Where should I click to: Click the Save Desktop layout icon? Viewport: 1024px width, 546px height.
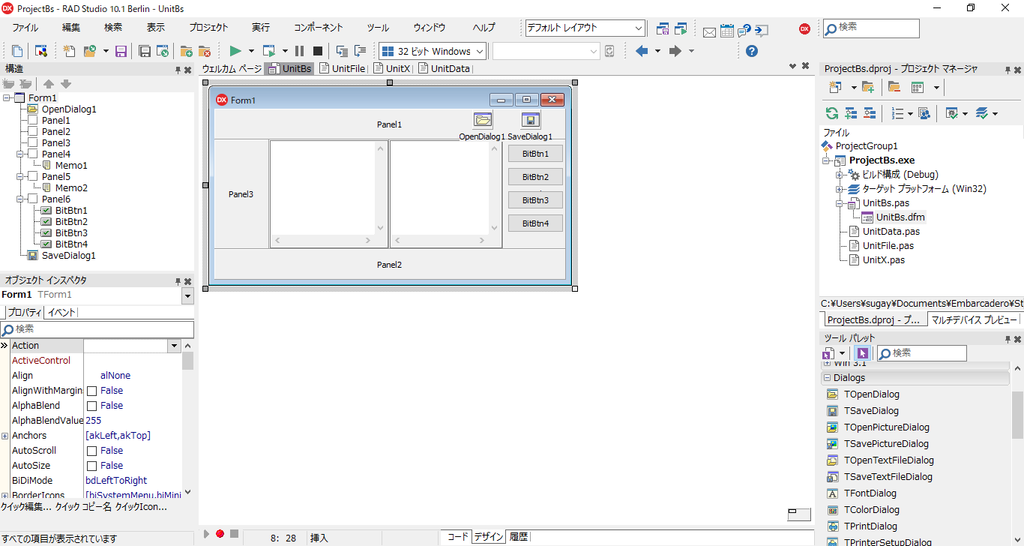coord(663,28)
